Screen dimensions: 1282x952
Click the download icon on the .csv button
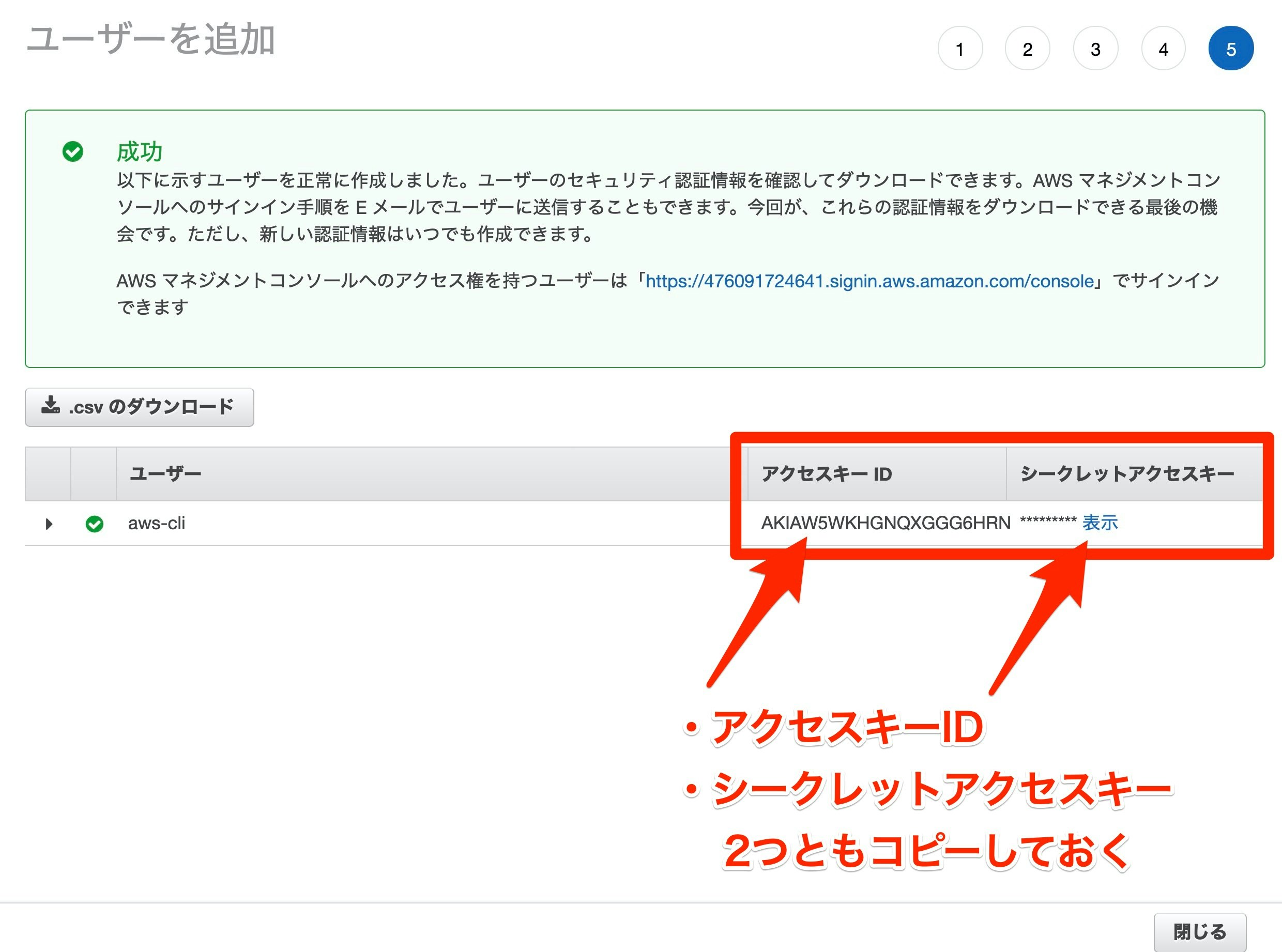tap(50, 405)
